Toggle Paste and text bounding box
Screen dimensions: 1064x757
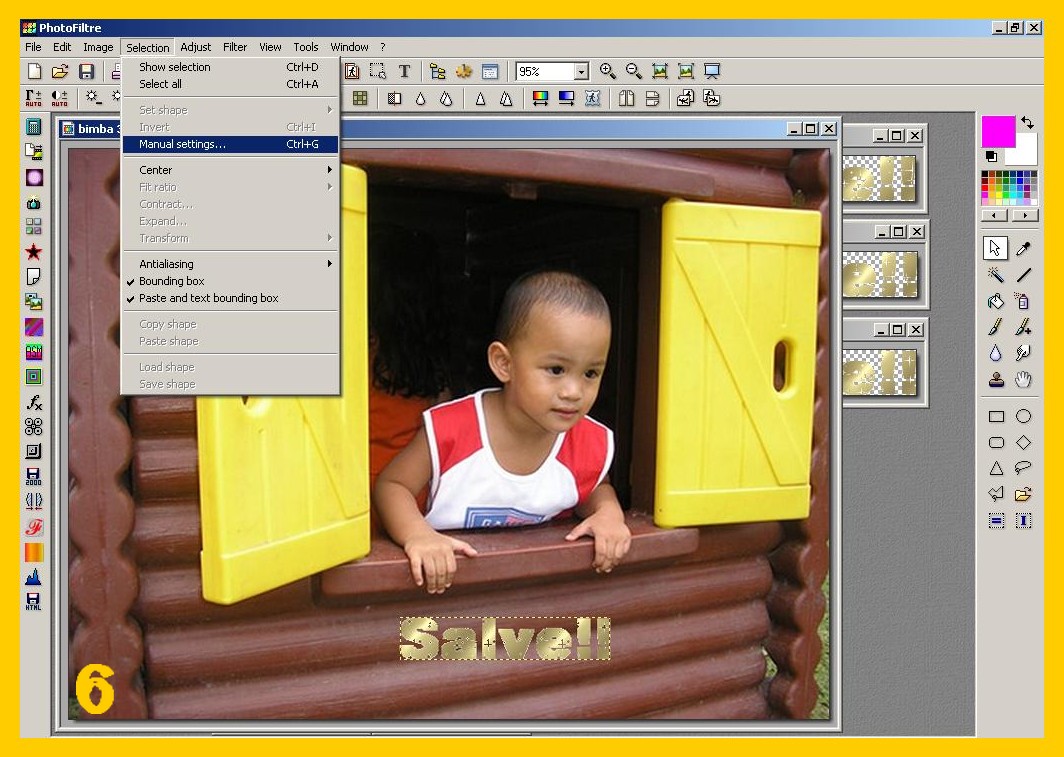pyautogui.click(x=208, y=298)
